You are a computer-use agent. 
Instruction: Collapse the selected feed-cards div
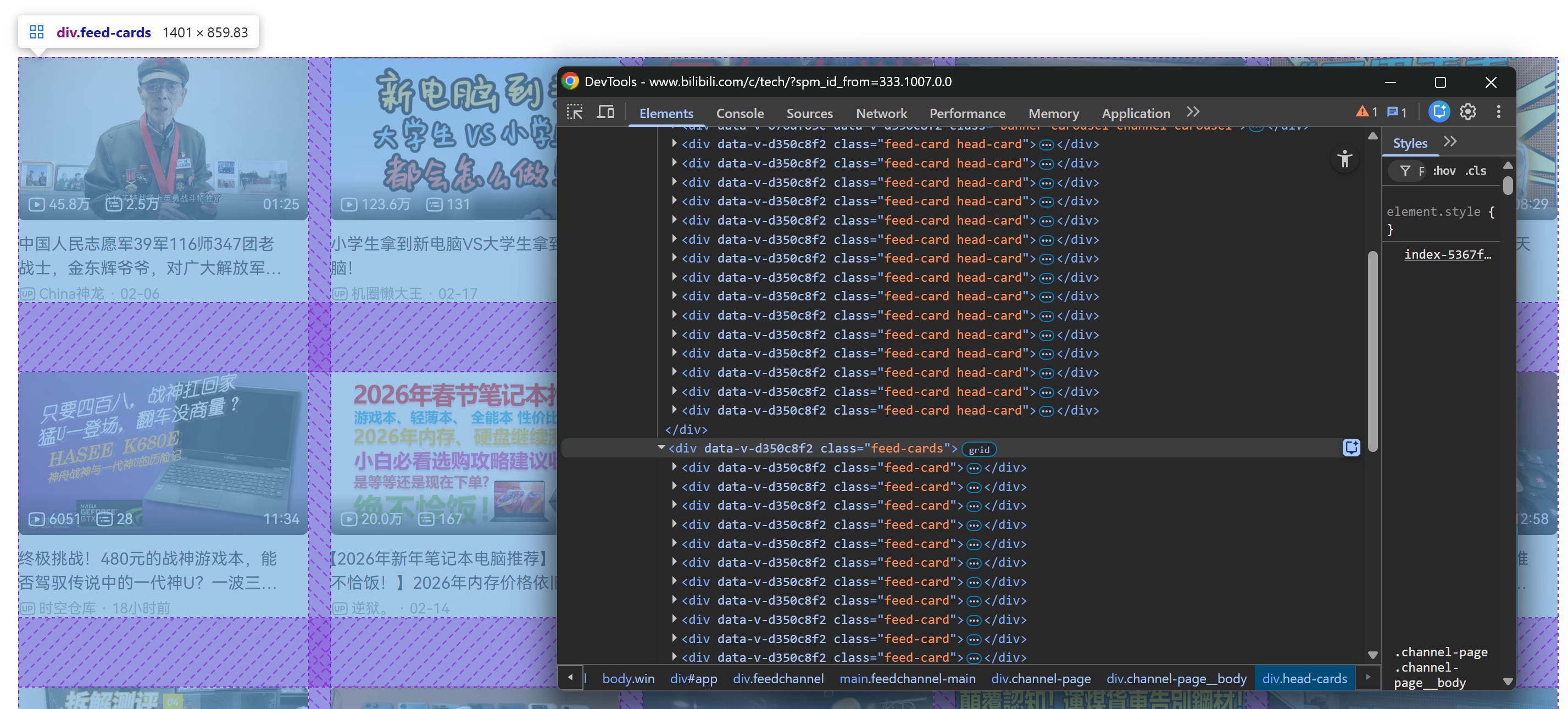(660, 448)
